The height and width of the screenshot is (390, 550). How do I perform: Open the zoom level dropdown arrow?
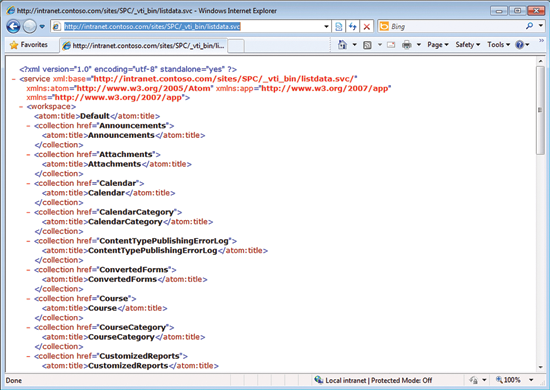(x=531, y=380)
